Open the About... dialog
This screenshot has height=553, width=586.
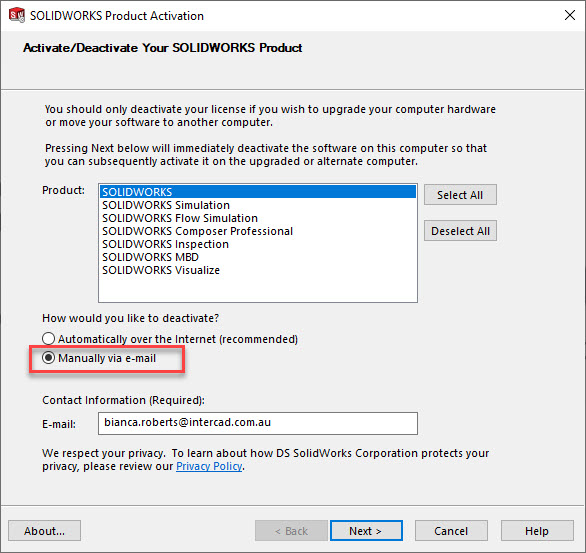[44, 531]
